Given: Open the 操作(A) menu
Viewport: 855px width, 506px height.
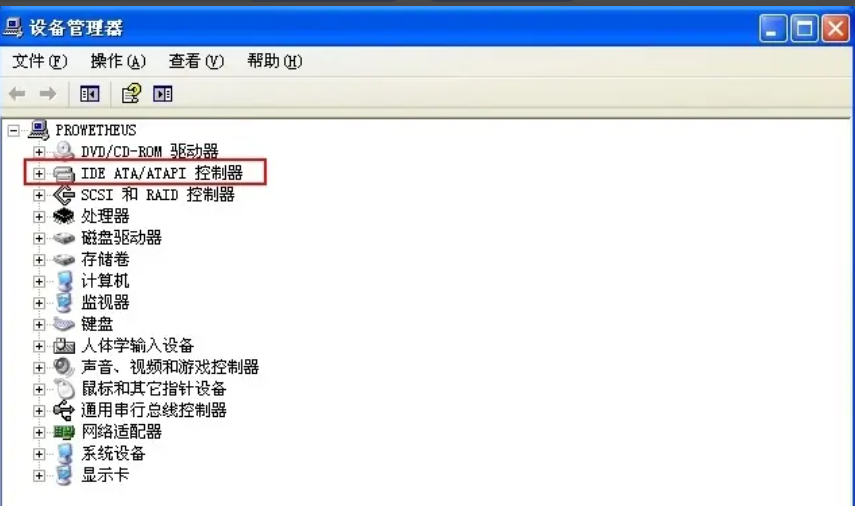Looking at the screenshot, I should click(x=118, y=61).
